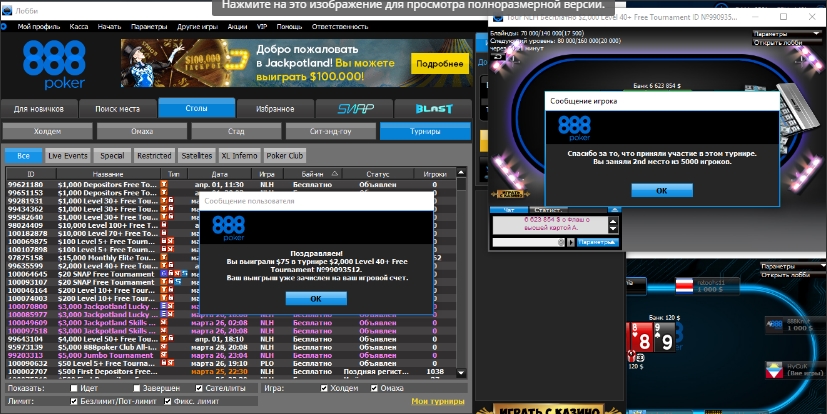Toggle the Идет checkbox

click(x=74, y=388)
